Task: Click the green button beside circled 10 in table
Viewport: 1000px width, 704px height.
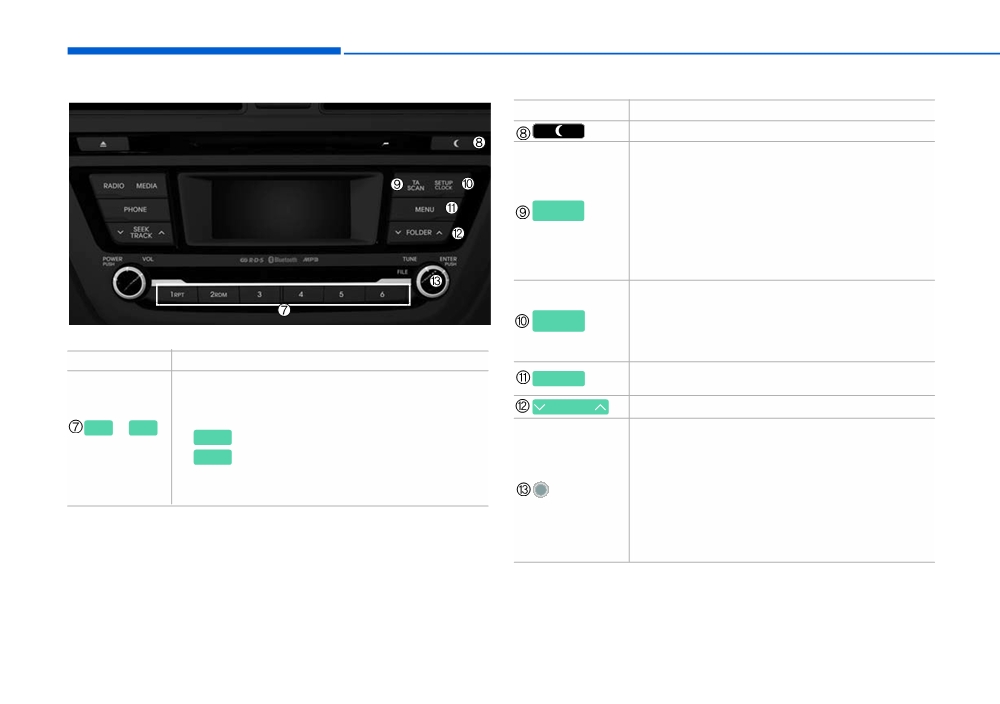Action: pos(559,321)
